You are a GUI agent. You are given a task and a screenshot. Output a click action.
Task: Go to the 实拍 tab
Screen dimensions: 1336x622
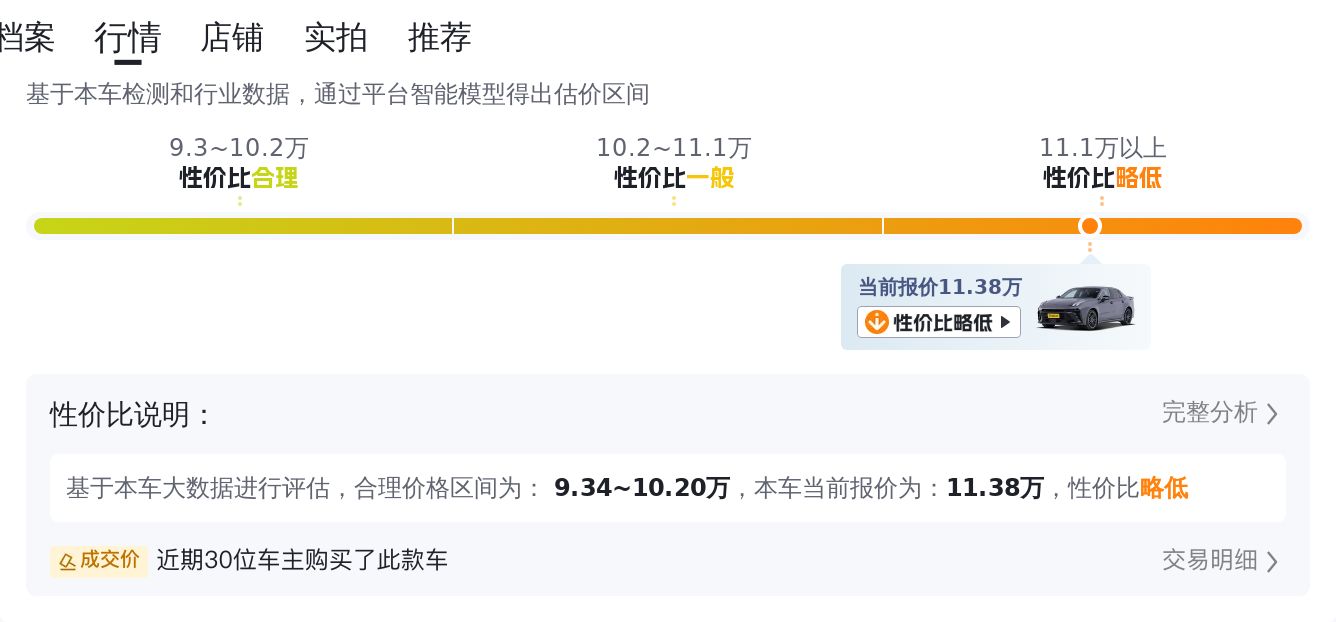pos(336,38)
